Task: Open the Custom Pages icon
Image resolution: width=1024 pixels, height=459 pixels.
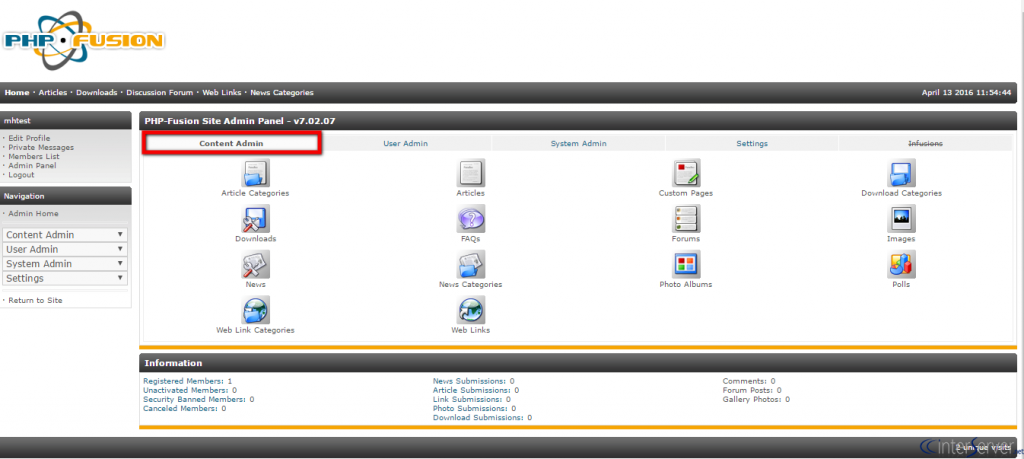Action: click(x=686, y=172)
